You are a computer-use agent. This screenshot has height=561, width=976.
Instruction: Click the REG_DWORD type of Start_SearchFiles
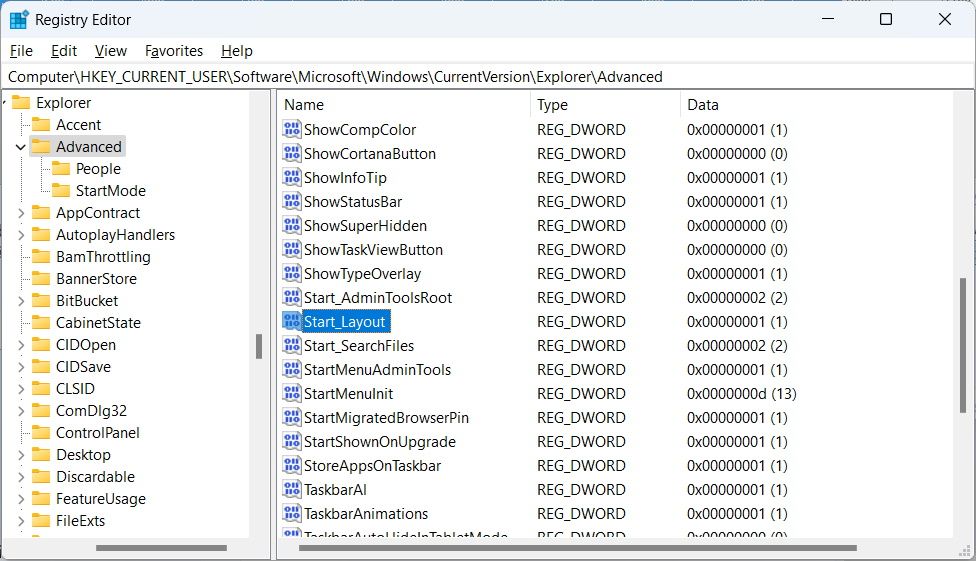click(x=581, y=346)
